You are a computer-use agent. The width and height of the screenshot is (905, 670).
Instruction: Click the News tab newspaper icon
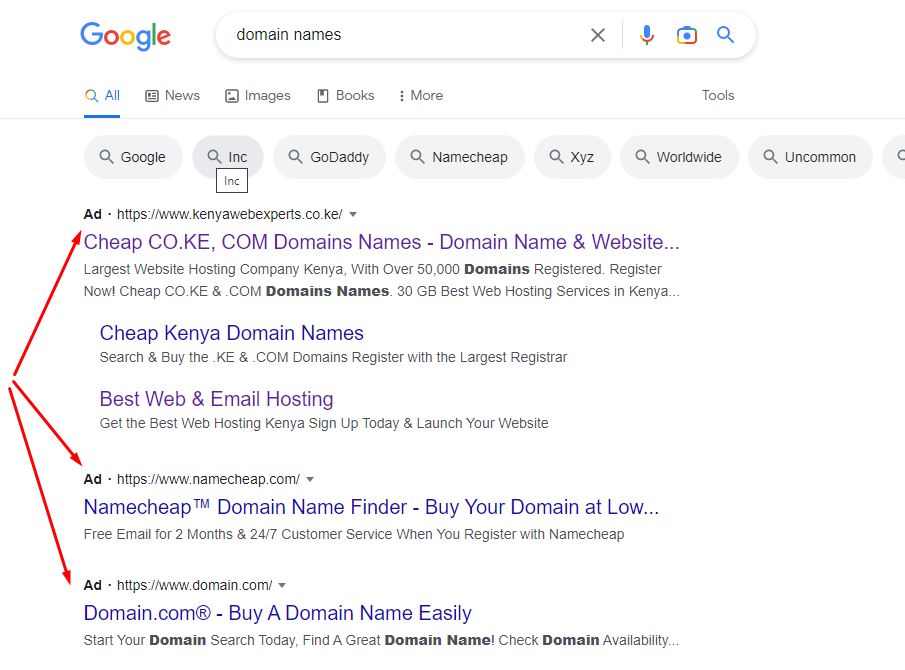tap(152, 96)
